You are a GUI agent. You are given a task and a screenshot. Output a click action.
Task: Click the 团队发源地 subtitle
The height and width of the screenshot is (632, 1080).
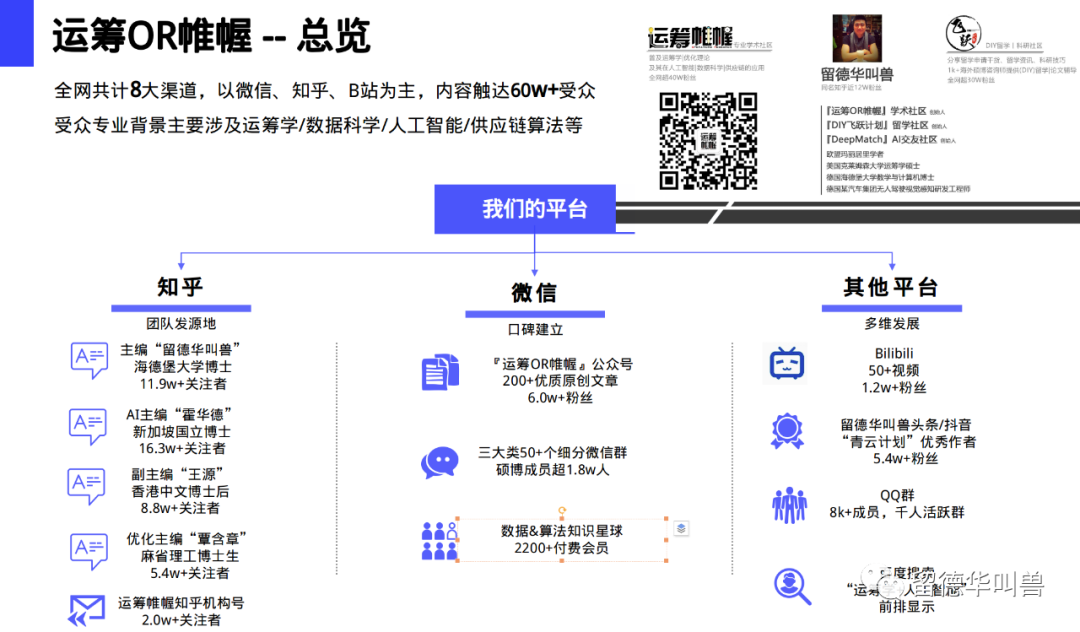coord(180,324)
